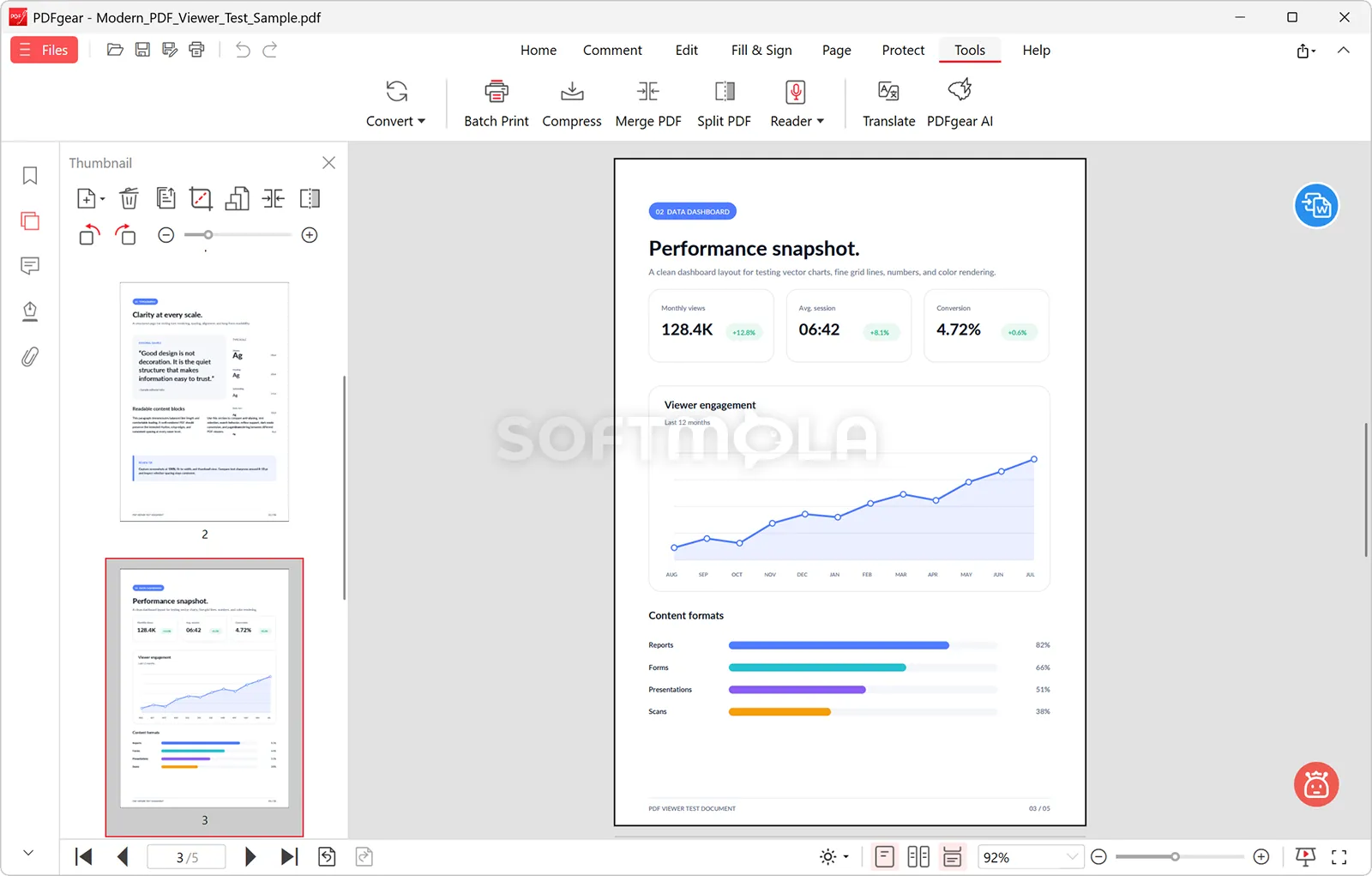Image resolution: width=1372 pixels, height=876 pixels.
Task: Decrease thumbnail size with minus icon
Action: click(166, 235)
